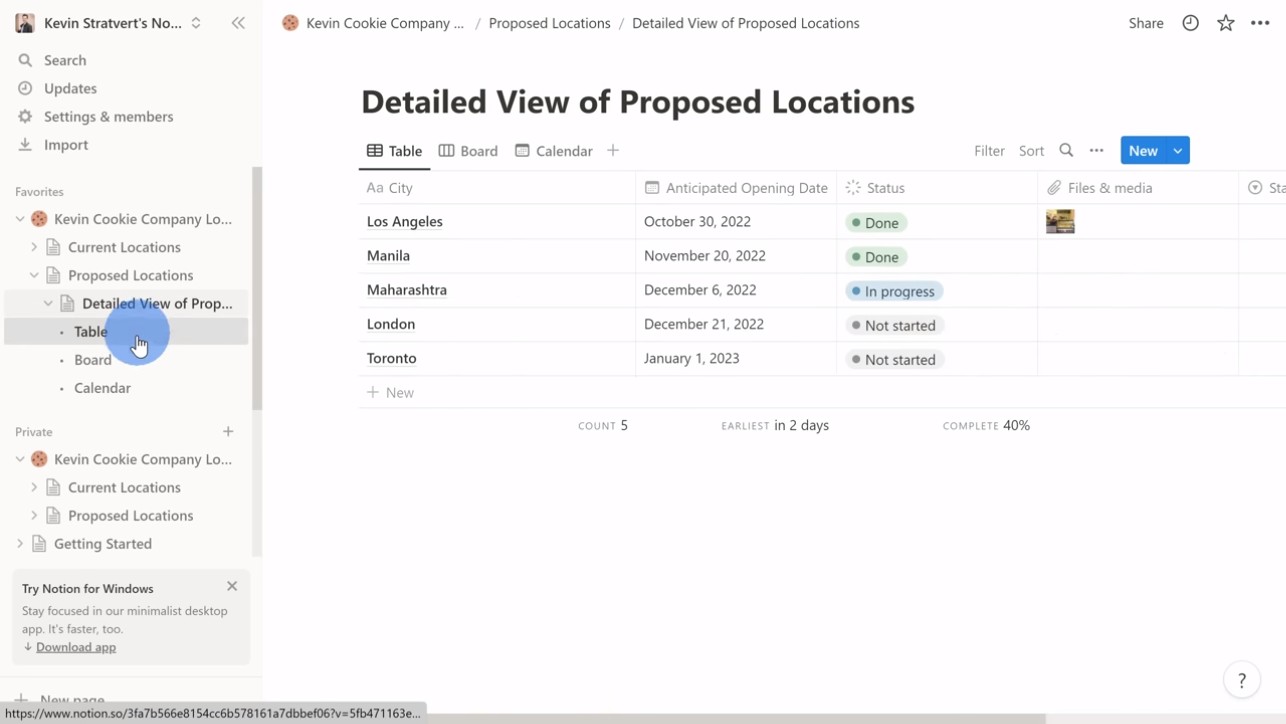The height and width of the screenshot is (724, 1286).
Task: Switch to the Board view tab
Action: (x=468, y=151)
